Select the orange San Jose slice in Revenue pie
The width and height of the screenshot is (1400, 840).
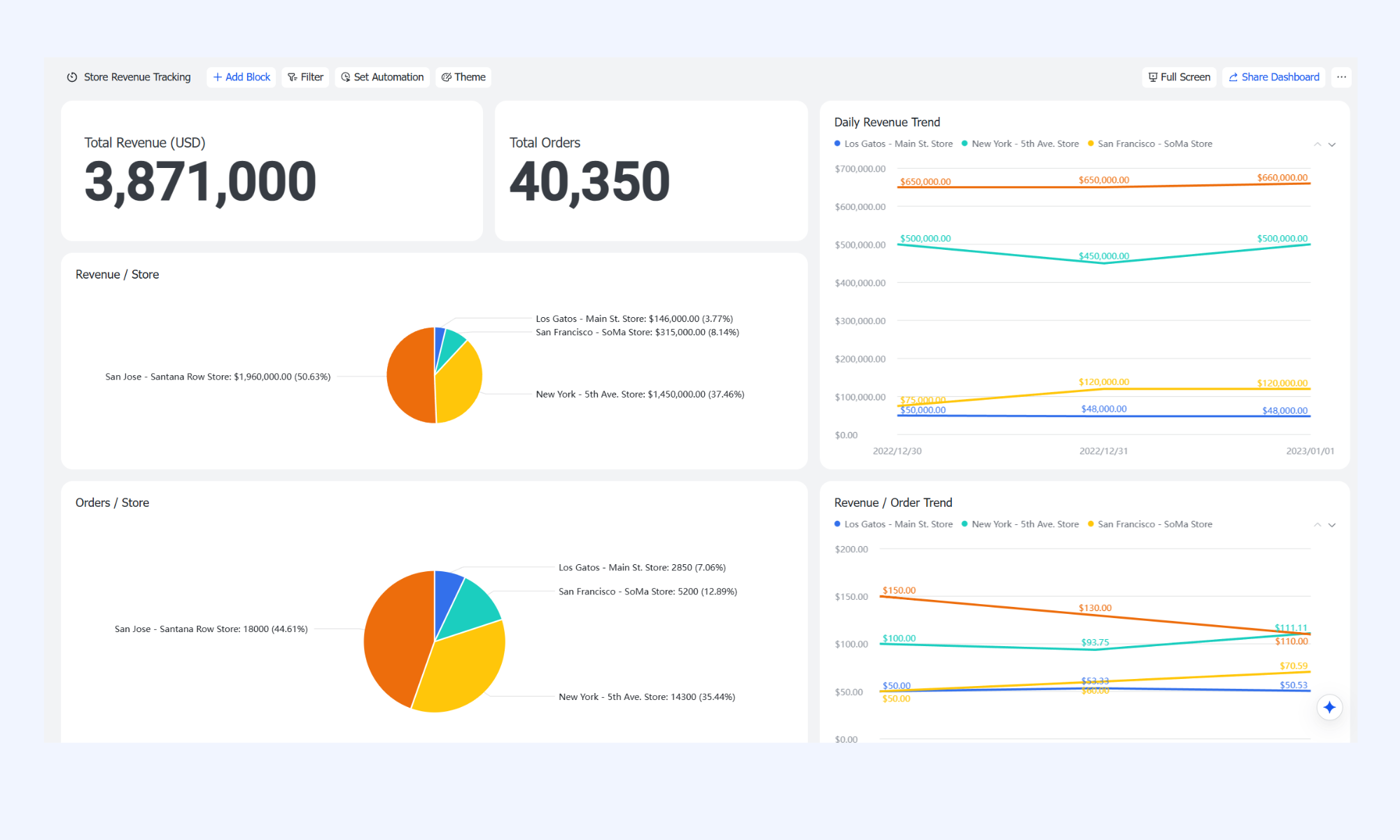coord(409,375)
